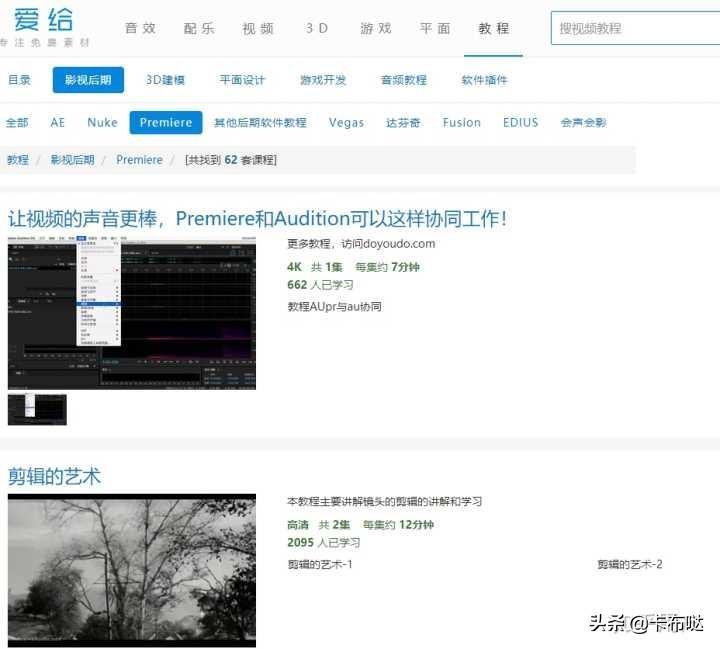The image size is (720, 649).
Task: Filter tutorials by 会声会影
Action: [584, 123]
